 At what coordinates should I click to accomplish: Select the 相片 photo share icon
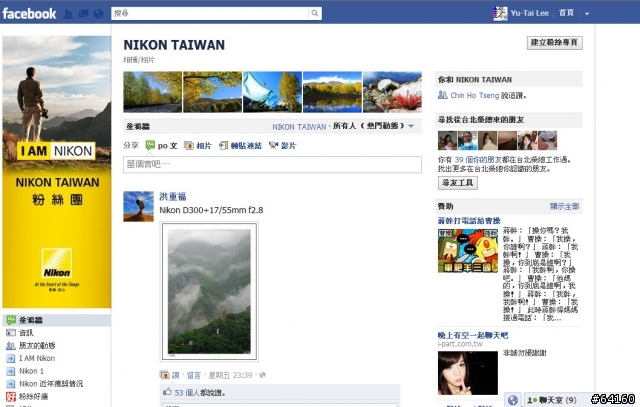pyautogui.click(x=189, y=145)
